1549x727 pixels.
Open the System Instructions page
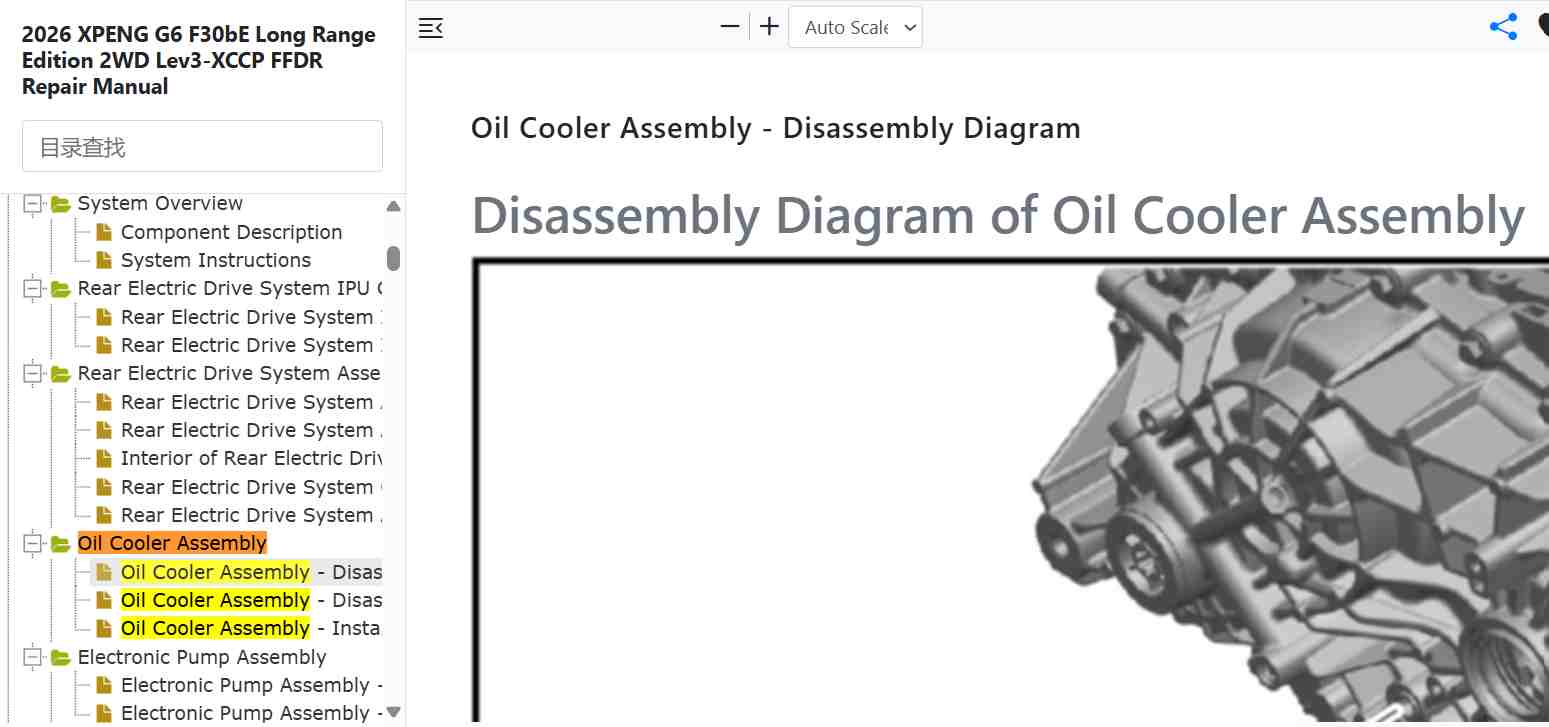tap(216, 260)
